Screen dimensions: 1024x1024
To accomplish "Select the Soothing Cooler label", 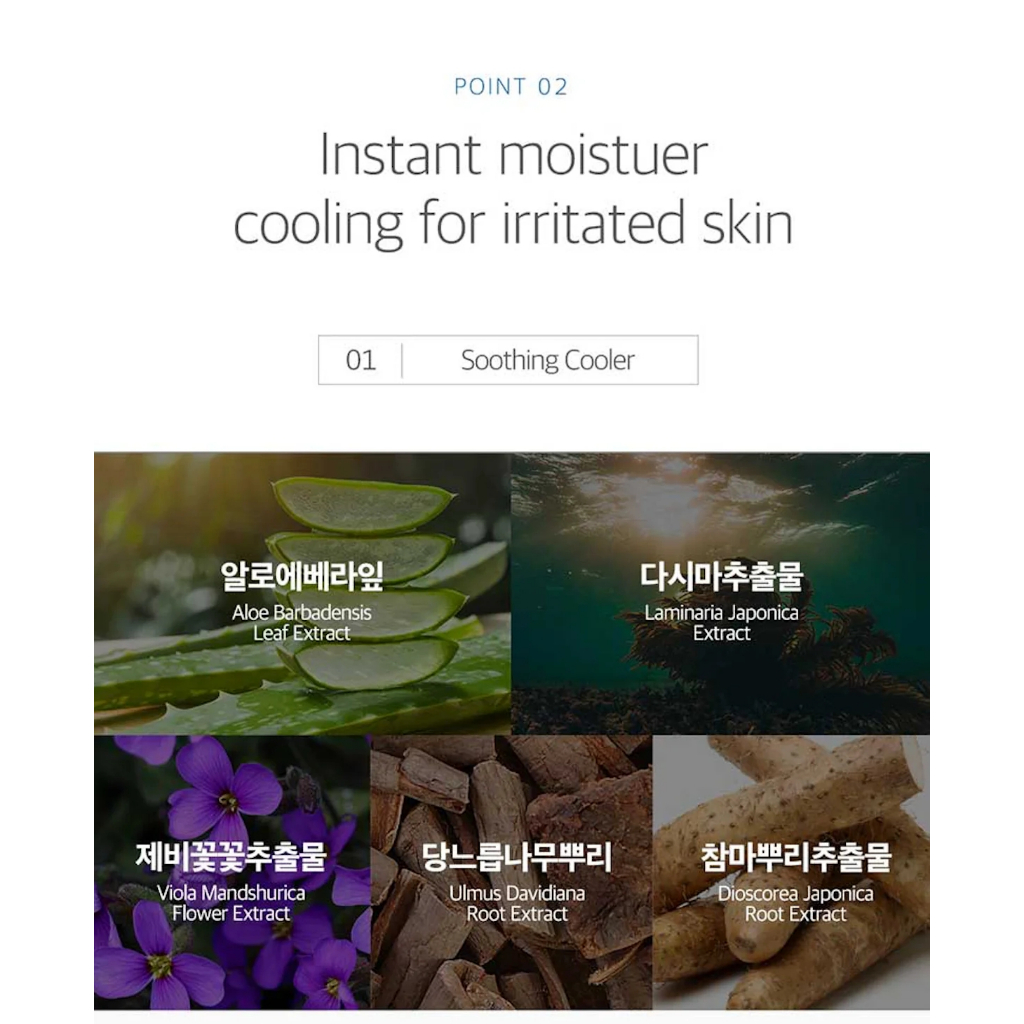I will coord(547,360).
